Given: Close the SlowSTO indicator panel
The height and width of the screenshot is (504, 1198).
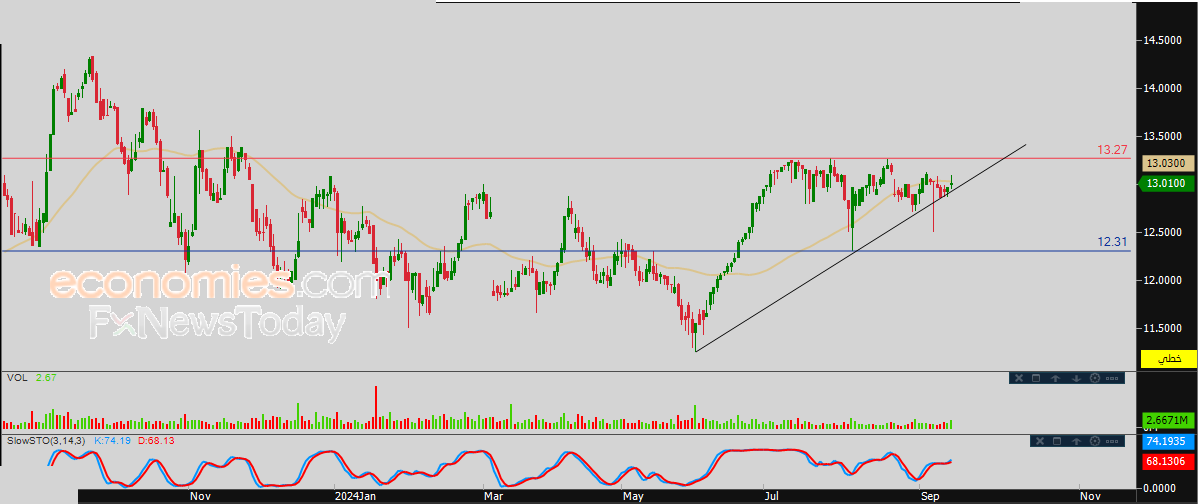Looking at the screenshot, I should tap(1038, 441).
